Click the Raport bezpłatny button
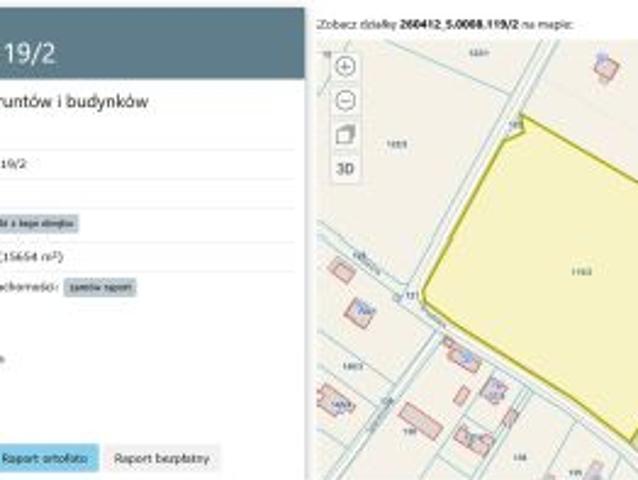638x480 pixels. point(161,458)
